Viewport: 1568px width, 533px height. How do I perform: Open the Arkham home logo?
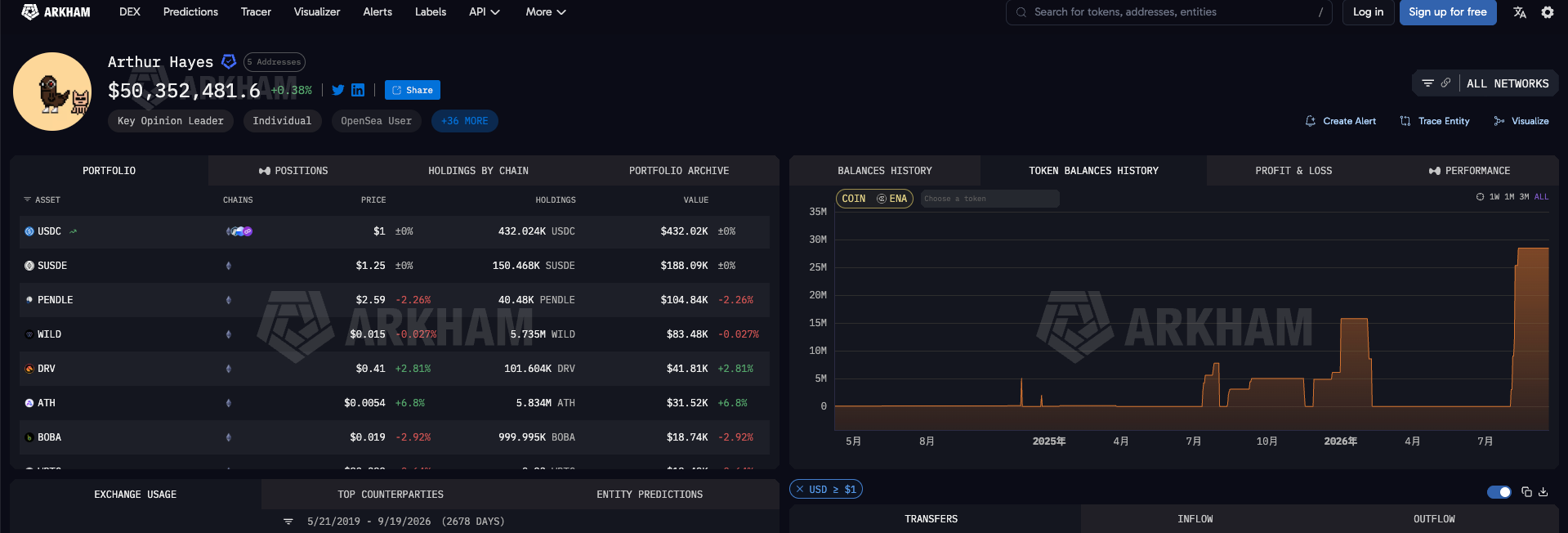coord(56,11)
